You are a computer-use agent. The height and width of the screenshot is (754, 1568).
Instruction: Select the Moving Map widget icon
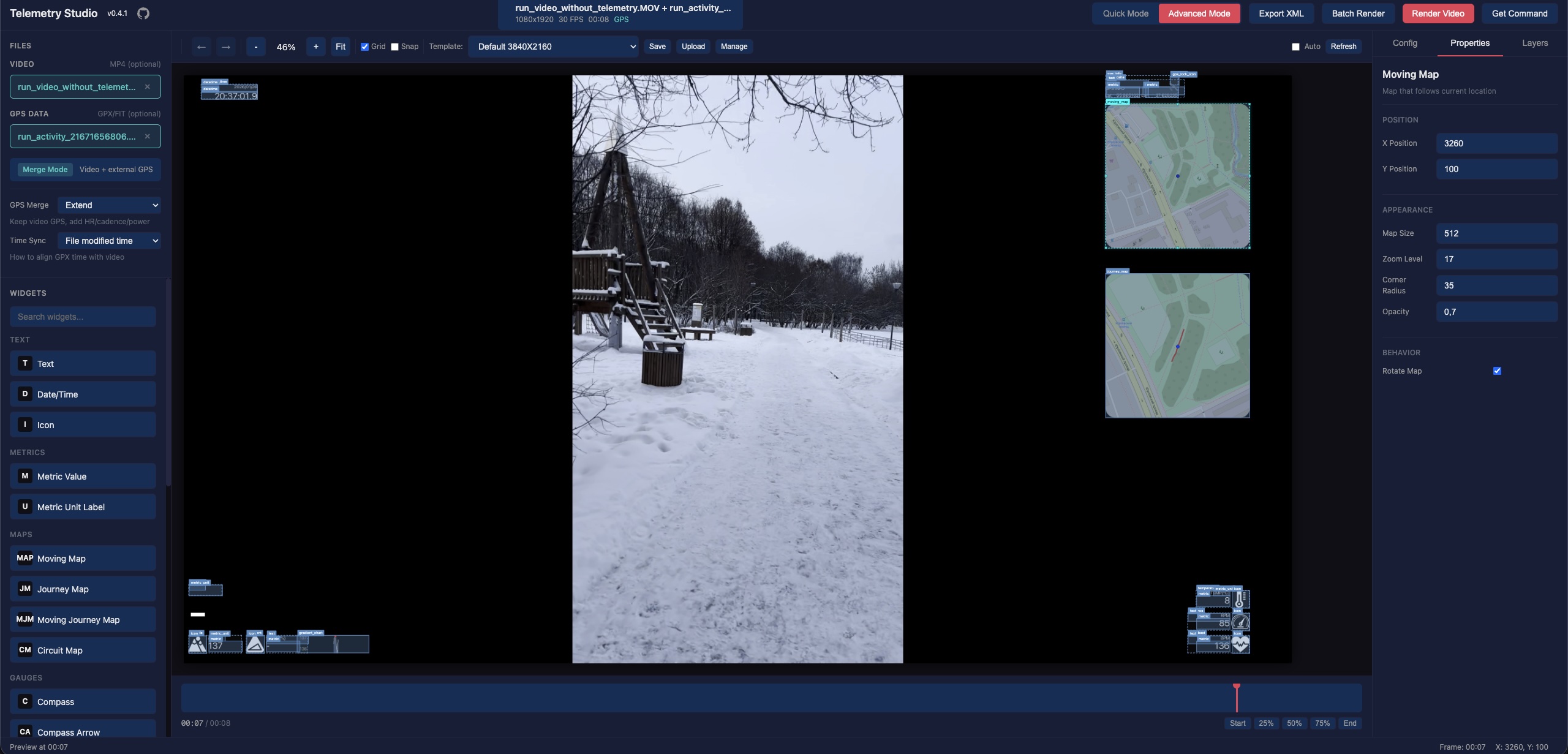pos(24,558)
